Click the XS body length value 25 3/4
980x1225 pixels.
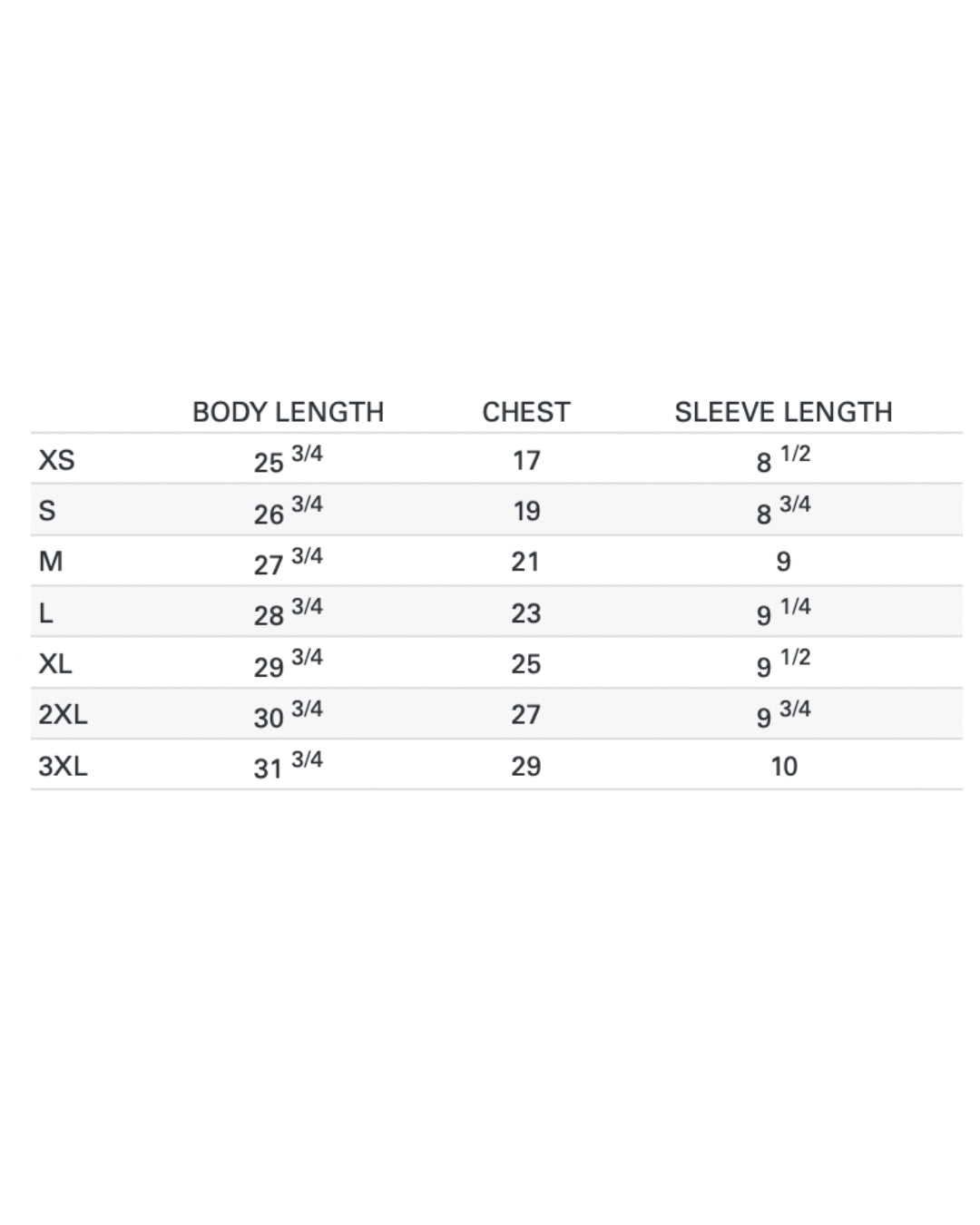pos(288,460)
